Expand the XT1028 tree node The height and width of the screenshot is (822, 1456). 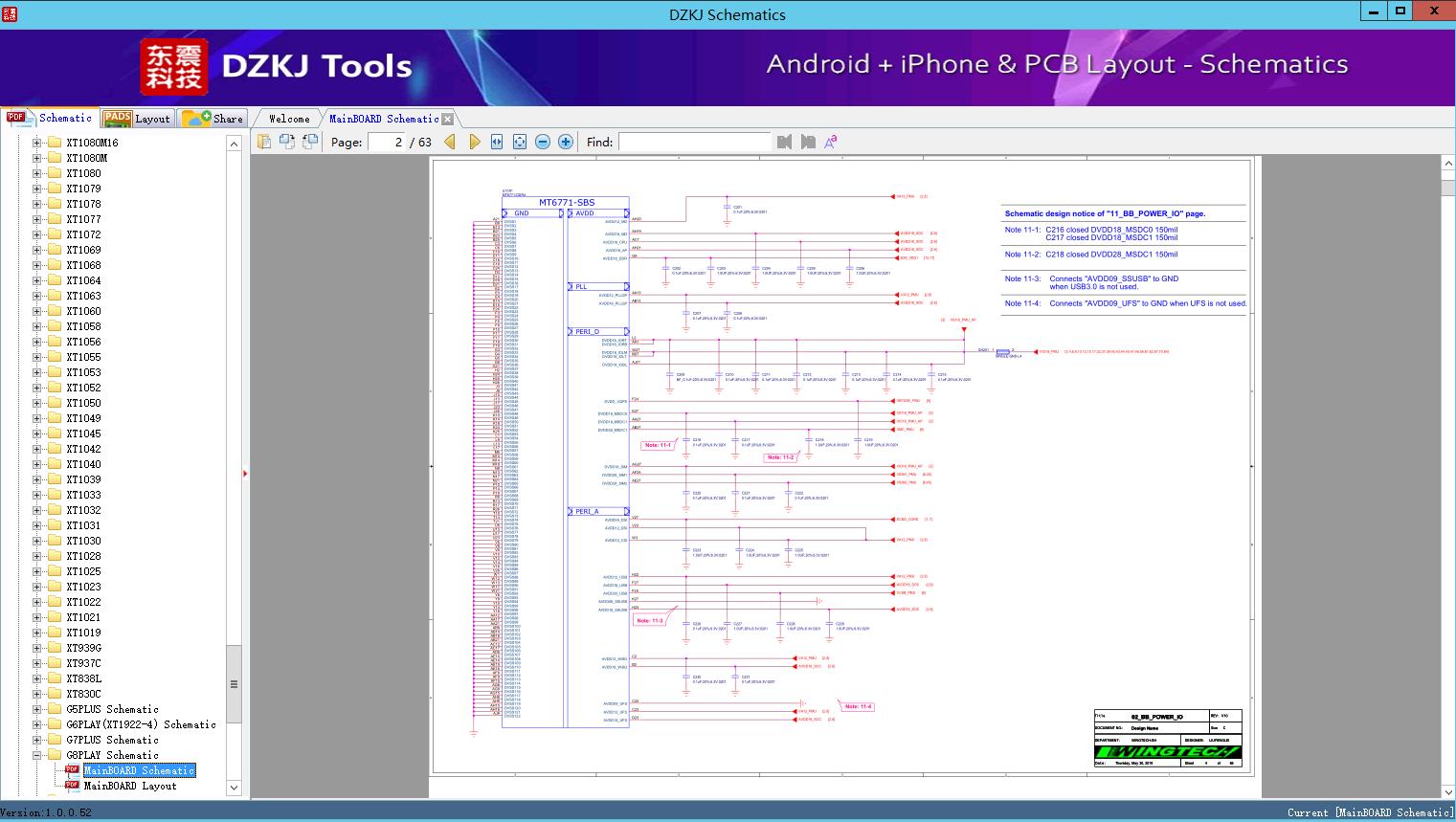click(x=36, y=556)
